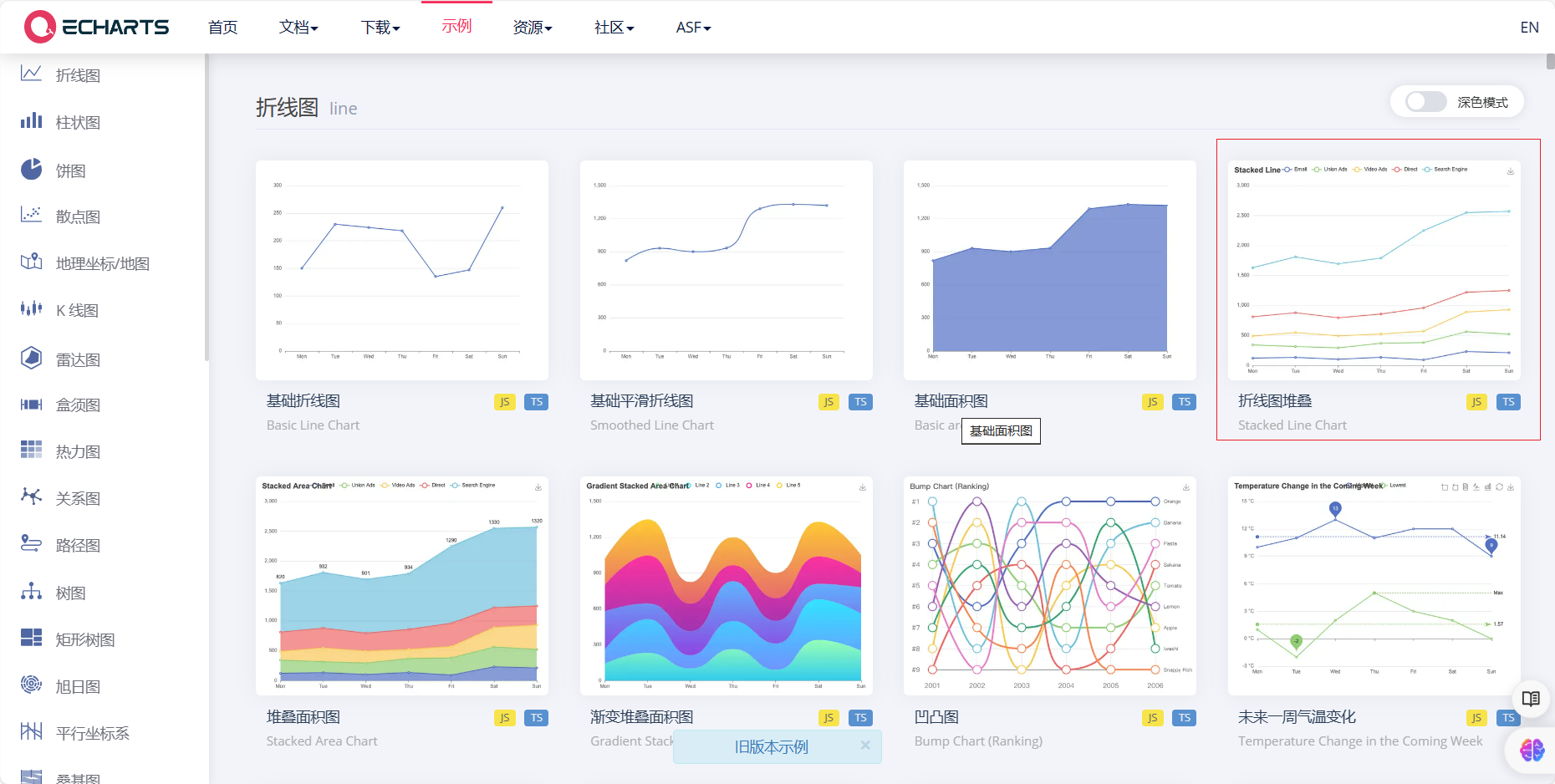Open the 热力图 heatmap category
Viewport: 1555px width, 784px height.
tap(77, 451)
